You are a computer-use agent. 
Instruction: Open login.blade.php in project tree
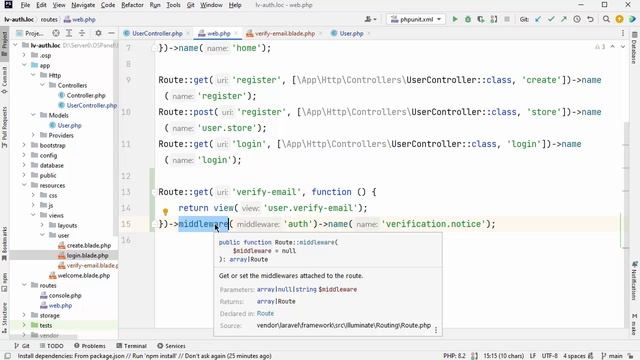click(87, 256)
